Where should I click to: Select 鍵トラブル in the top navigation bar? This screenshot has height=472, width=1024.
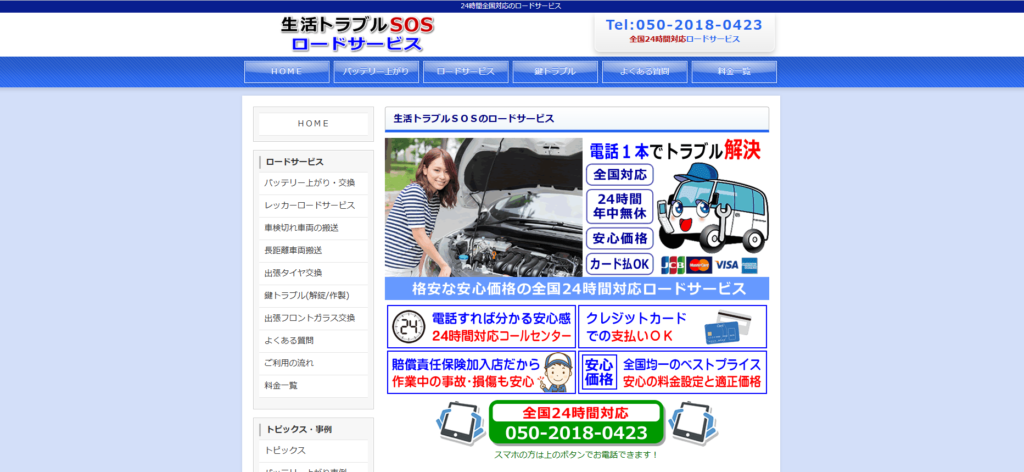coord(555,72)
